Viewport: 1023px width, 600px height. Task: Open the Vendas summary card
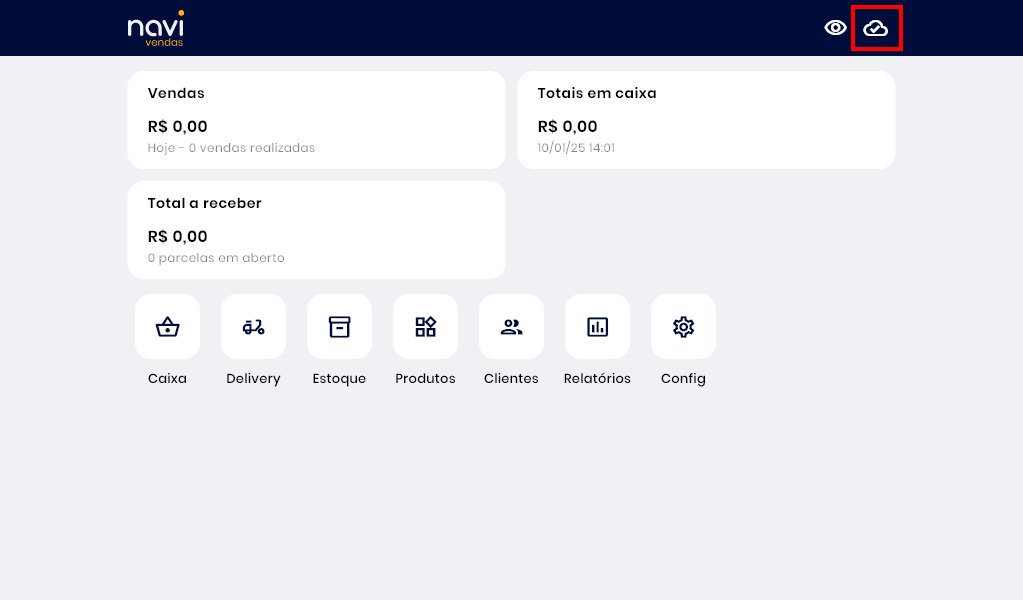point(316,120)
